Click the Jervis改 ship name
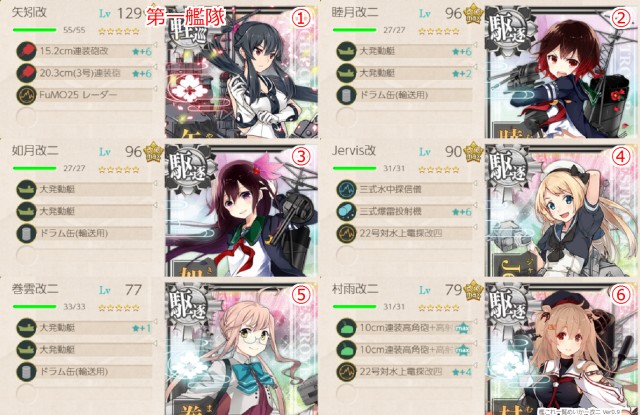 click(354, 151)
